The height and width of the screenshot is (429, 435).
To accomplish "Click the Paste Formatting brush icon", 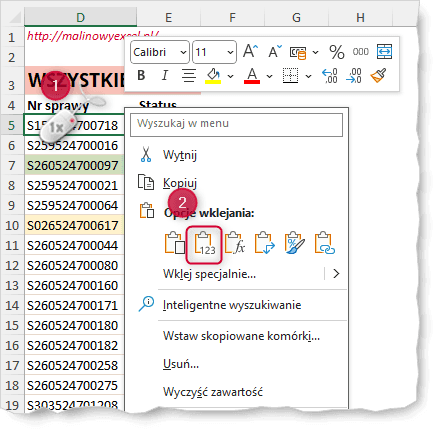I will click(x=294, y=243).
